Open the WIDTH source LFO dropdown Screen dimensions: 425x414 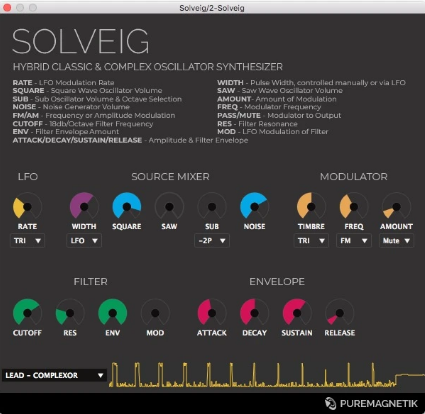pos(84,241)
